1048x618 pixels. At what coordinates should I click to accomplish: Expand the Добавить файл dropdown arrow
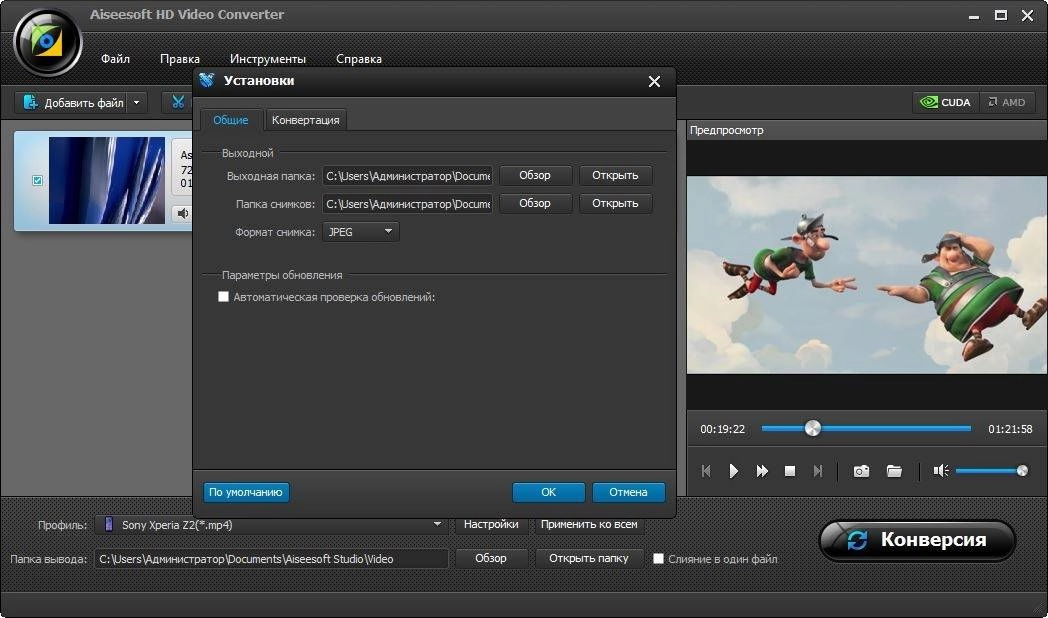[x=136, y=102]
